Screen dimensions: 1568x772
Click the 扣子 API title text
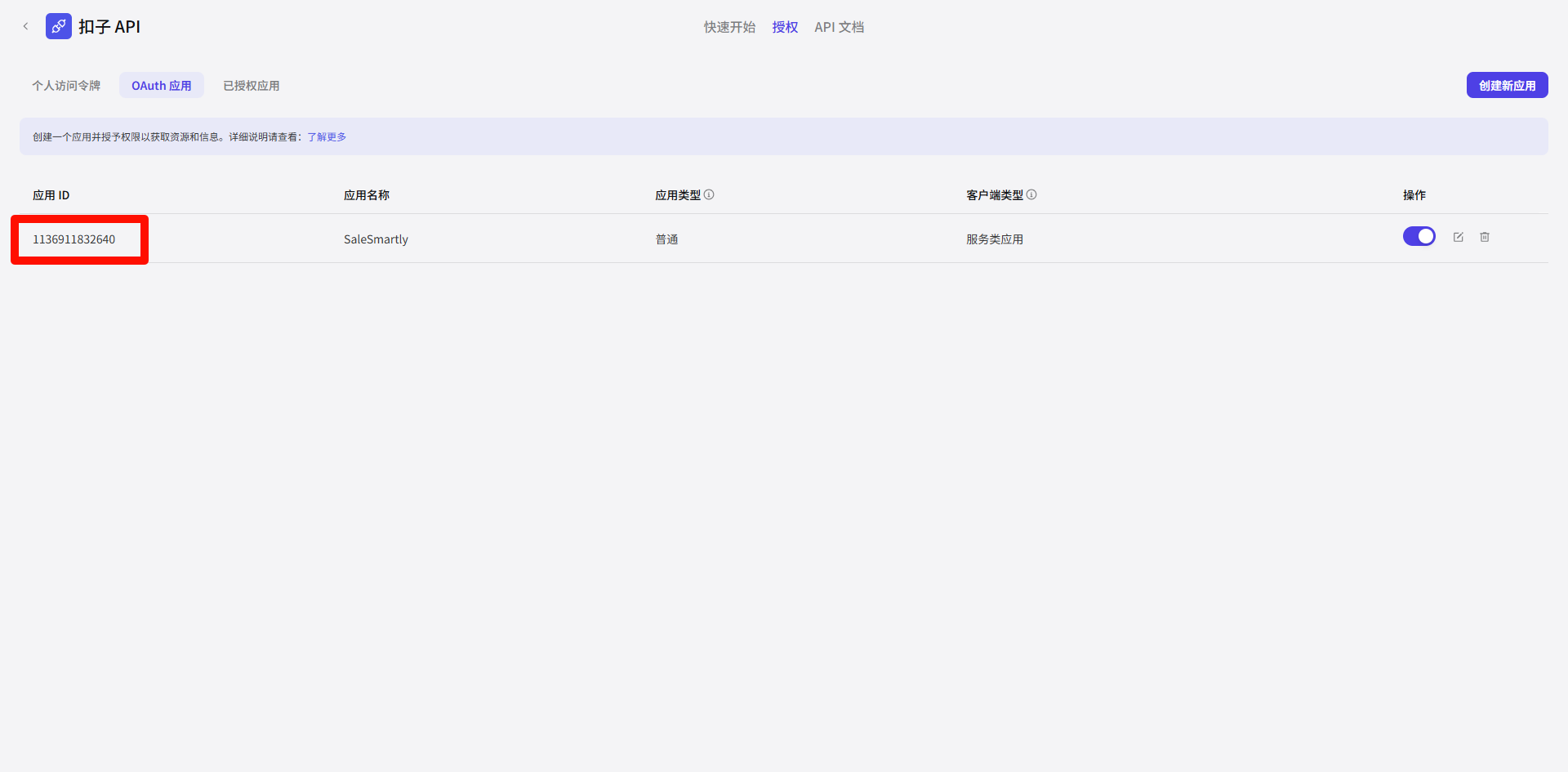point(109,27)
